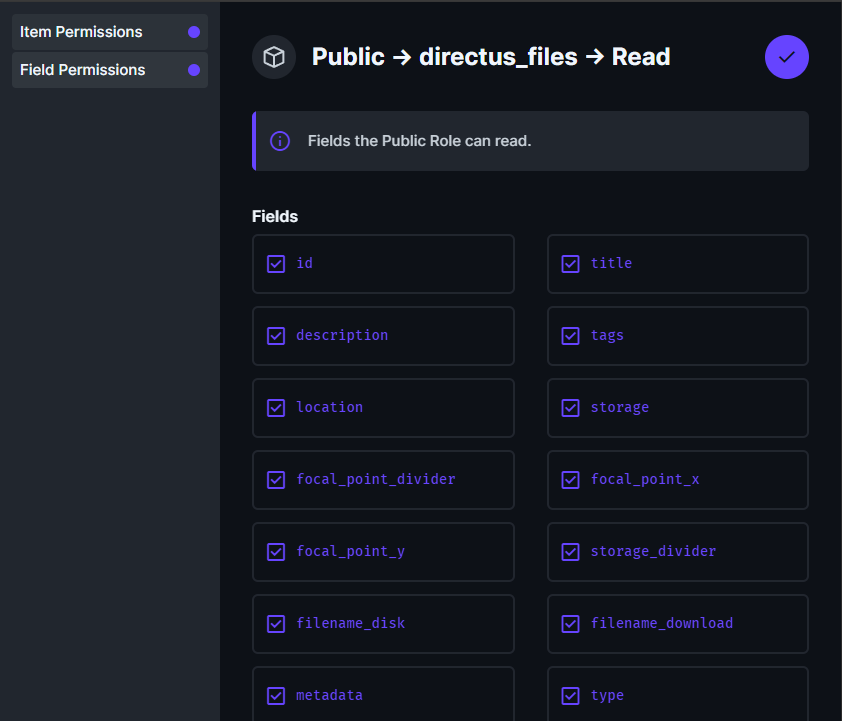
Task: Select the Field Permissions section
Action: click(81, 69)
